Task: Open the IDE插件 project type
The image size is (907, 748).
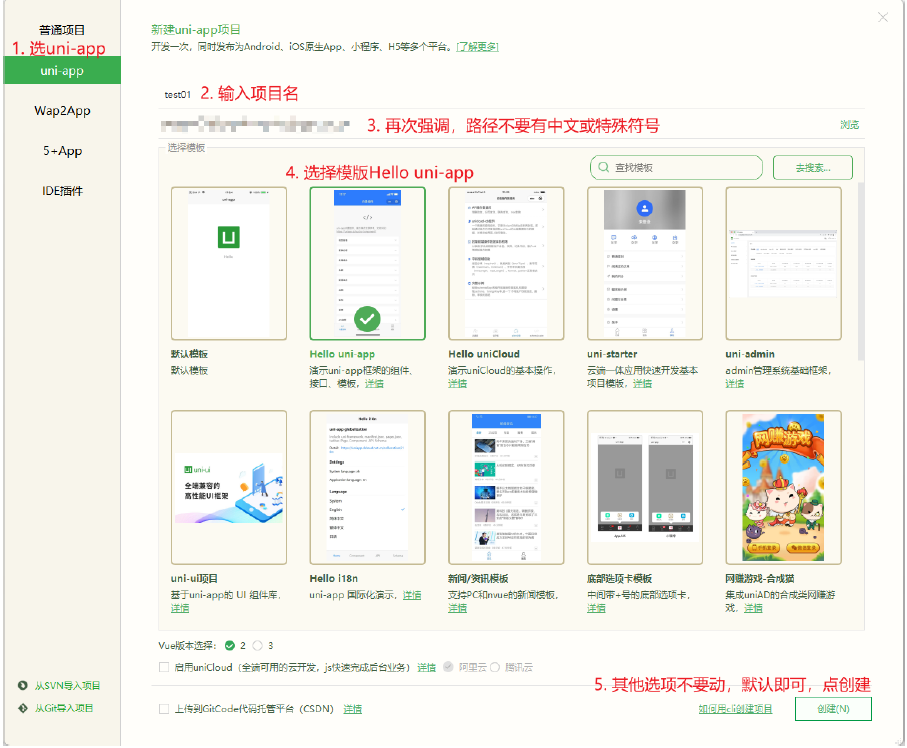Action: click(62, 191)
